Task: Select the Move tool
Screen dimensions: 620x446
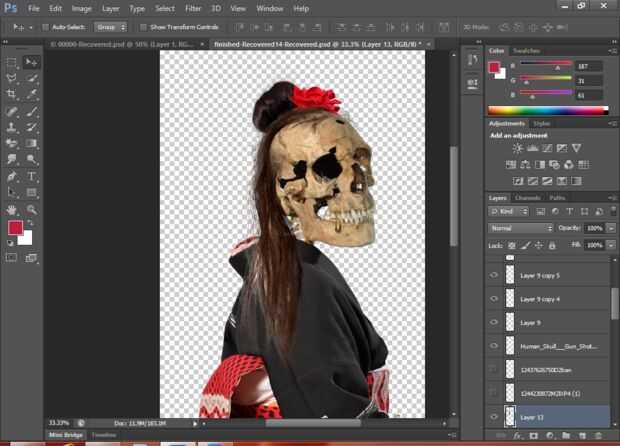Action: point(32,62)
